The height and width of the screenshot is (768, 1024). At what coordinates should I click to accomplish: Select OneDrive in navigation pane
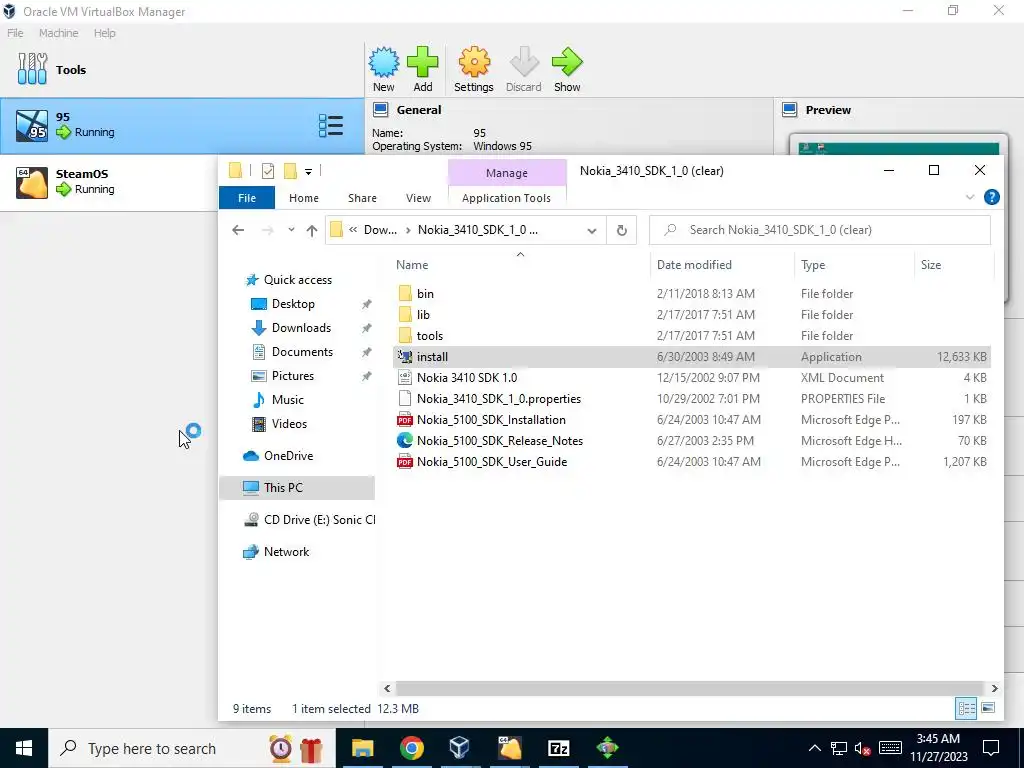288,456
